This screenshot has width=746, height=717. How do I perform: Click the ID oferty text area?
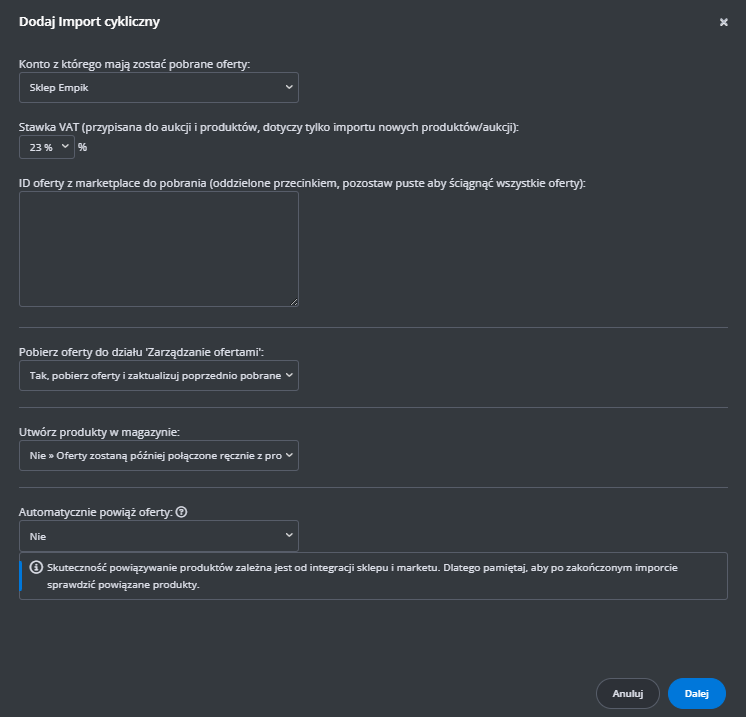158,248
